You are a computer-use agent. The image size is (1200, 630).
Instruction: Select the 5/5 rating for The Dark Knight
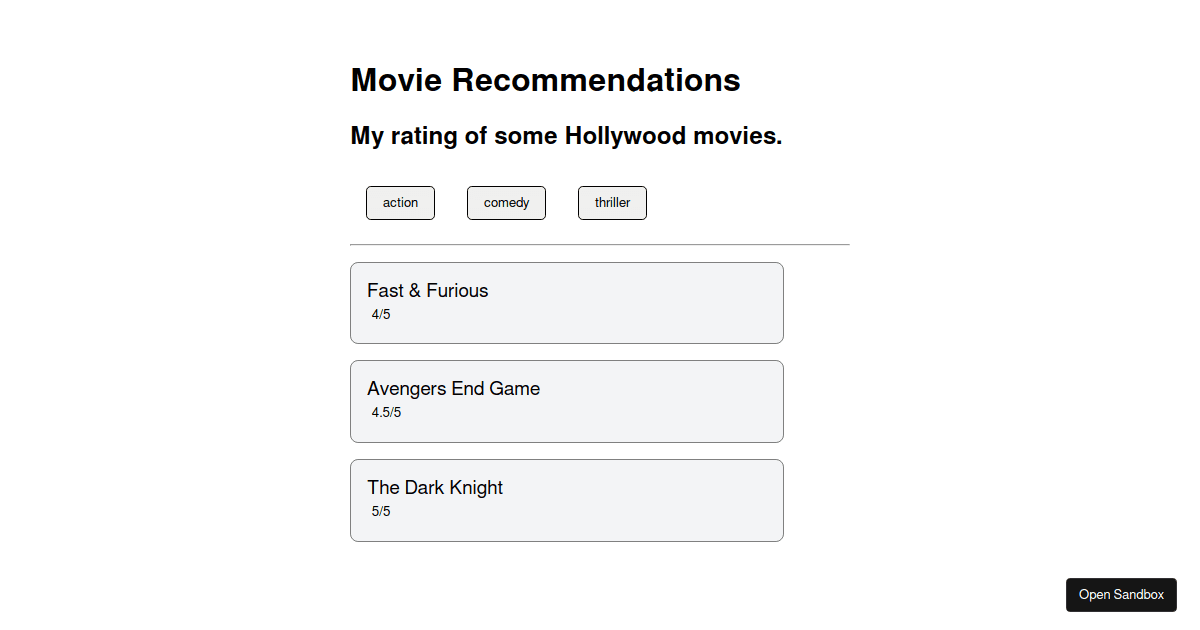pos(381,510)
